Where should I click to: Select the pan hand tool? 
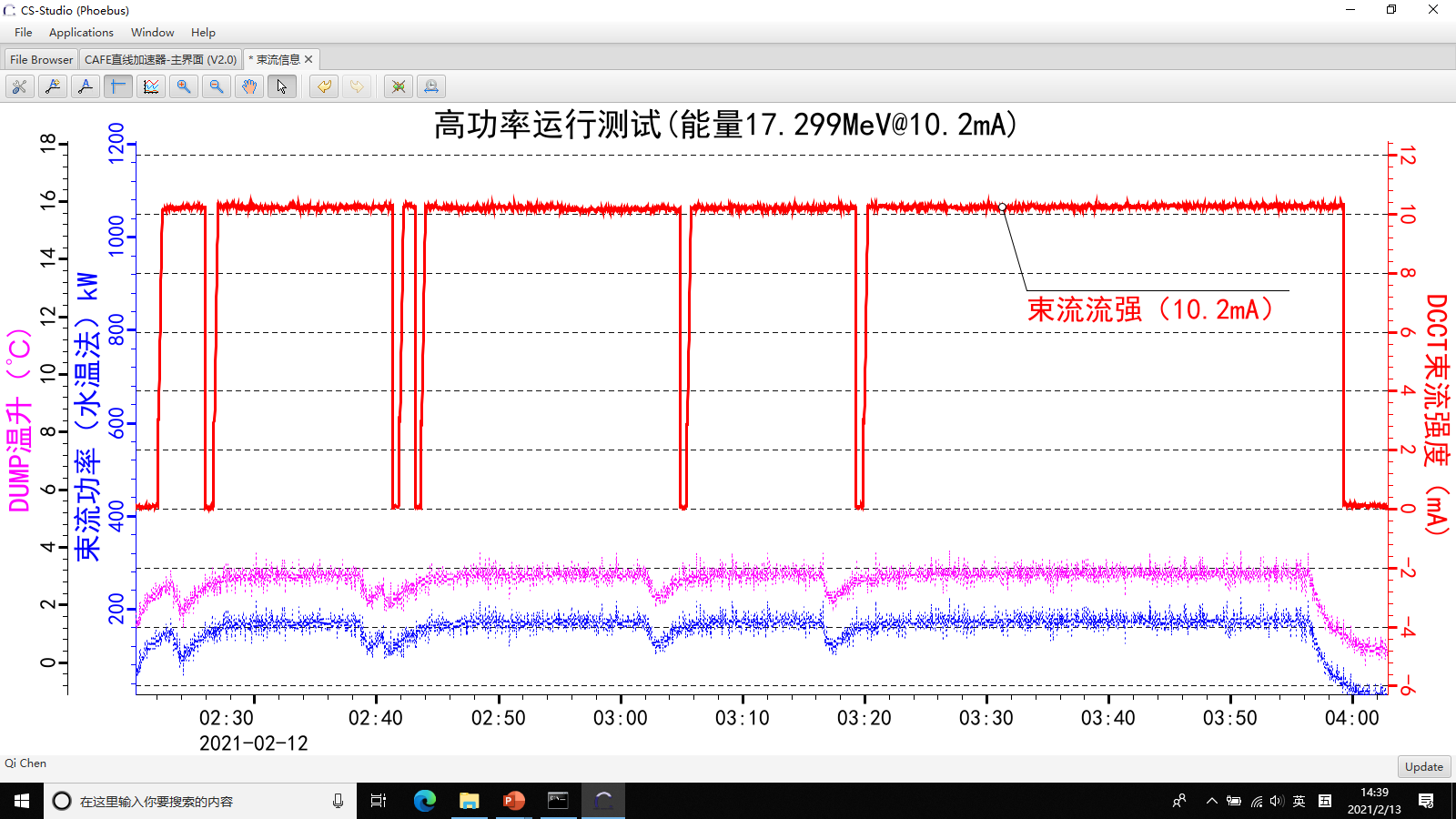[x=249, y=86]
